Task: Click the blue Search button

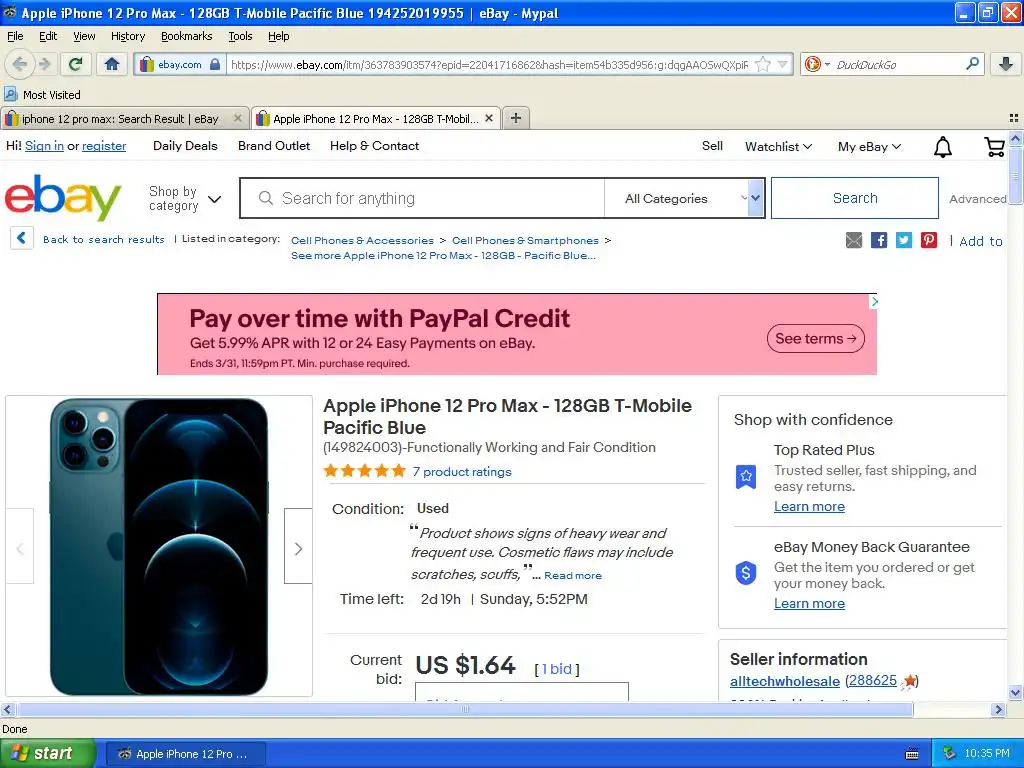Action: tap(855, 198)
